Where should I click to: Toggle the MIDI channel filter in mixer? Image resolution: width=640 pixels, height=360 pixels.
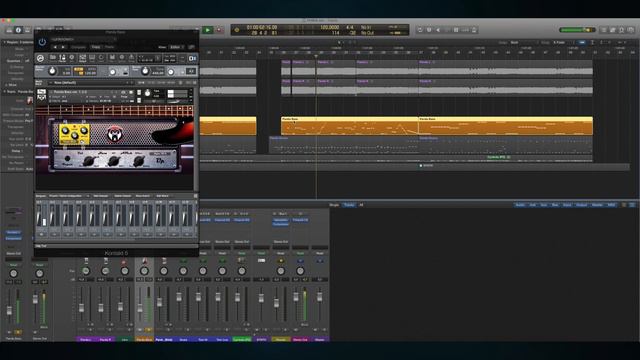coord(611,205)
